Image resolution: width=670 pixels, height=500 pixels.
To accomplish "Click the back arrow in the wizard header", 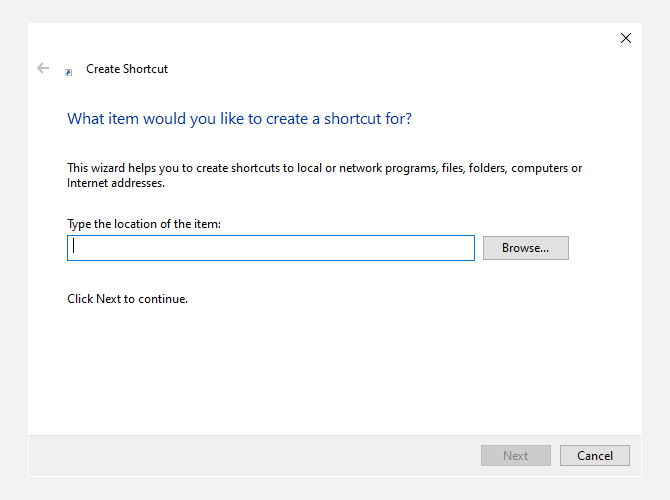I will click(43, 68).
